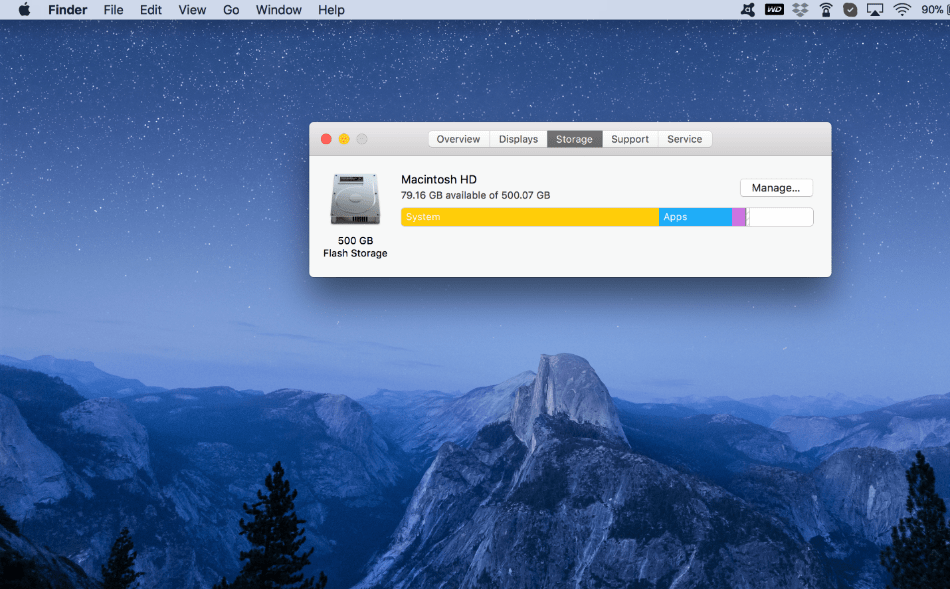
Task: Open the Wi-Fi status menu
Action: coord(902,10)
